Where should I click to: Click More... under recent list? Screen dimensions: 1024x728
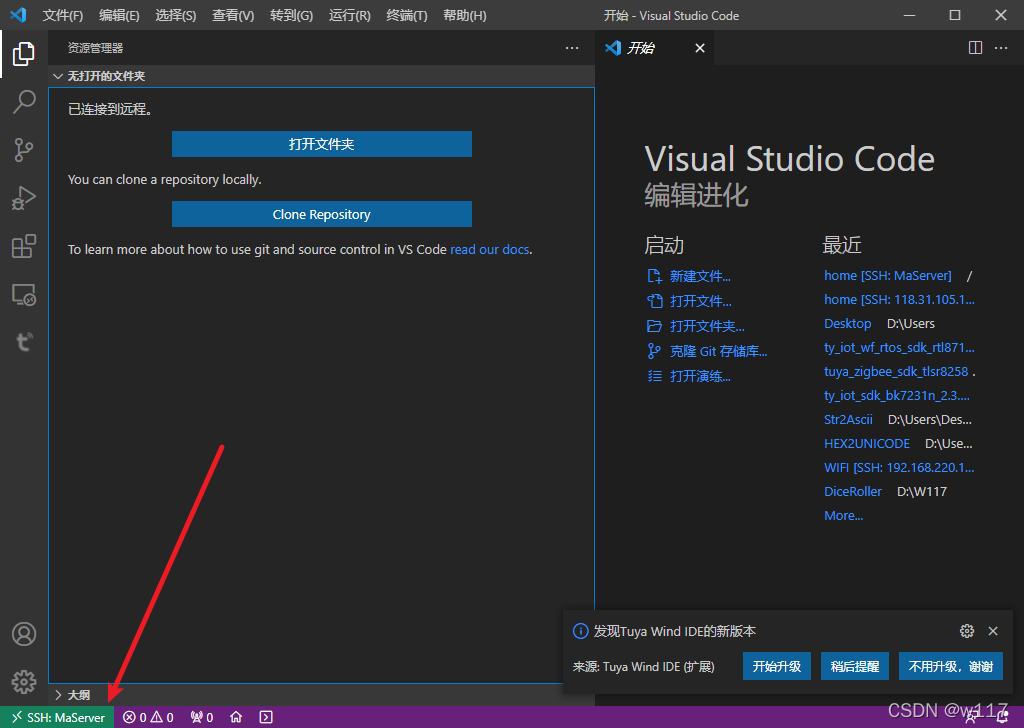pos(844,516)
